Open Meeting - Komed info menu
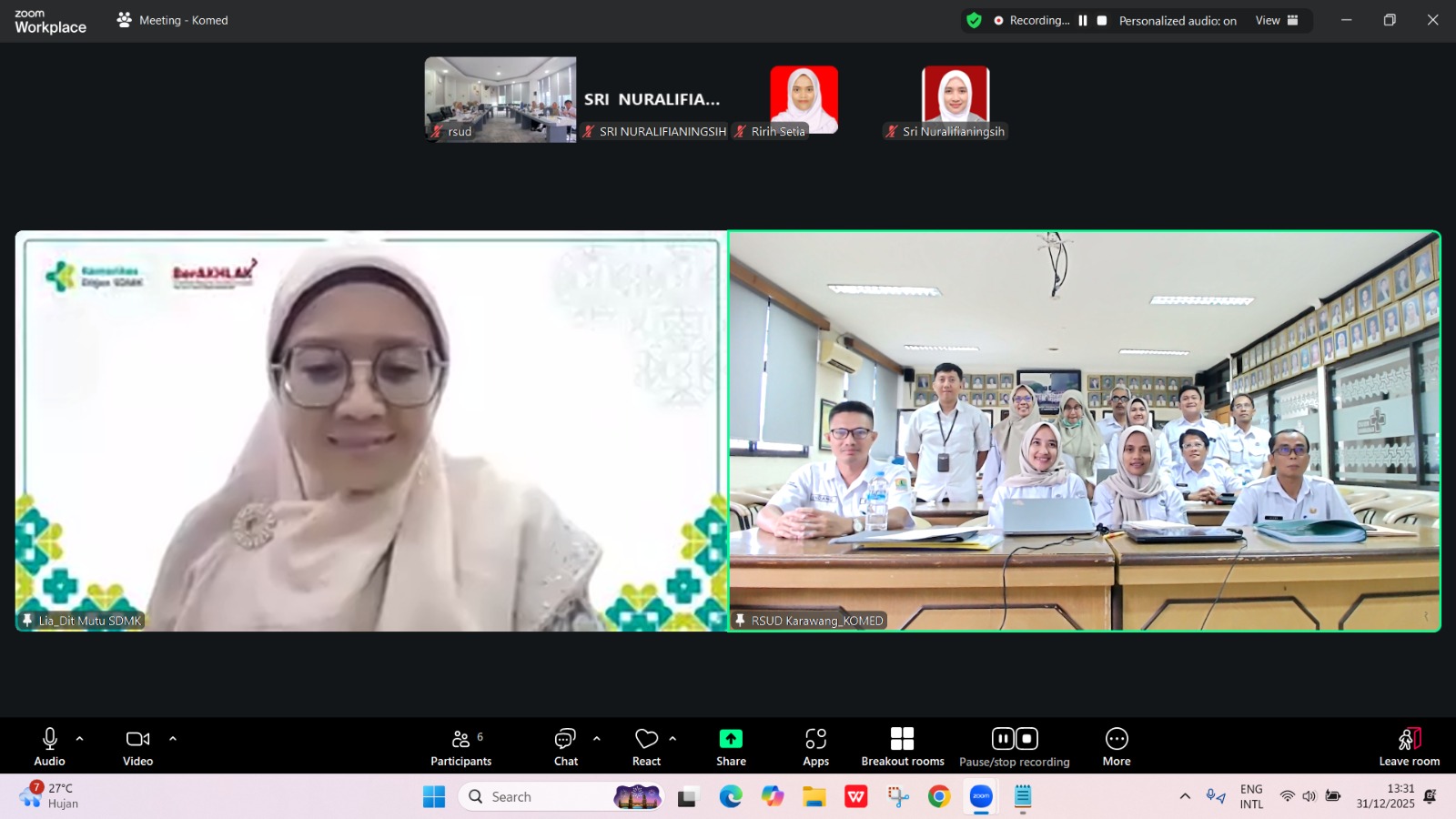This screenshot has width=1456, height=819. pyautogui.click(x=173, y=20)
